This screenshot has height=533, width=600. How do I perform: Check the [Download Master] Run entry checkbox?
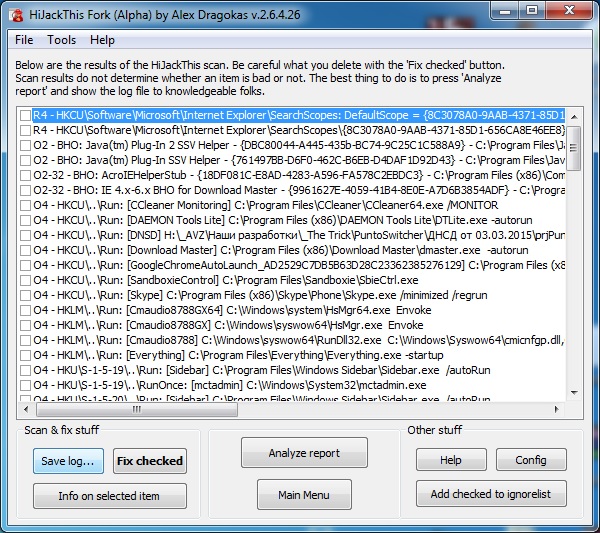pyautogui.click(x=25, y=251)
